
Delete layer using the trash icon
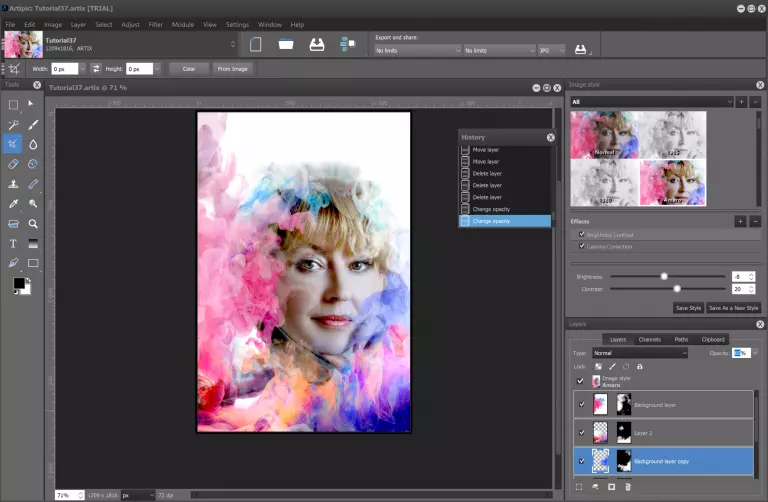click(628, 487)
